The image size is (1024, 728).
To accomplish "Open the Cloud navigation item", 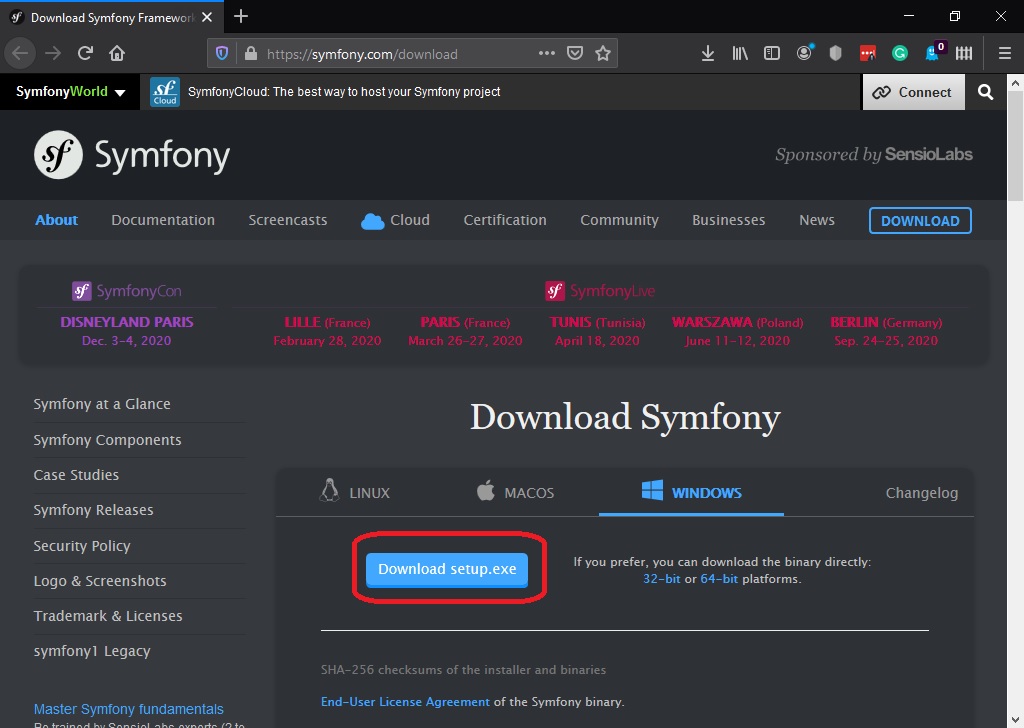I will (x=395, y=220).
